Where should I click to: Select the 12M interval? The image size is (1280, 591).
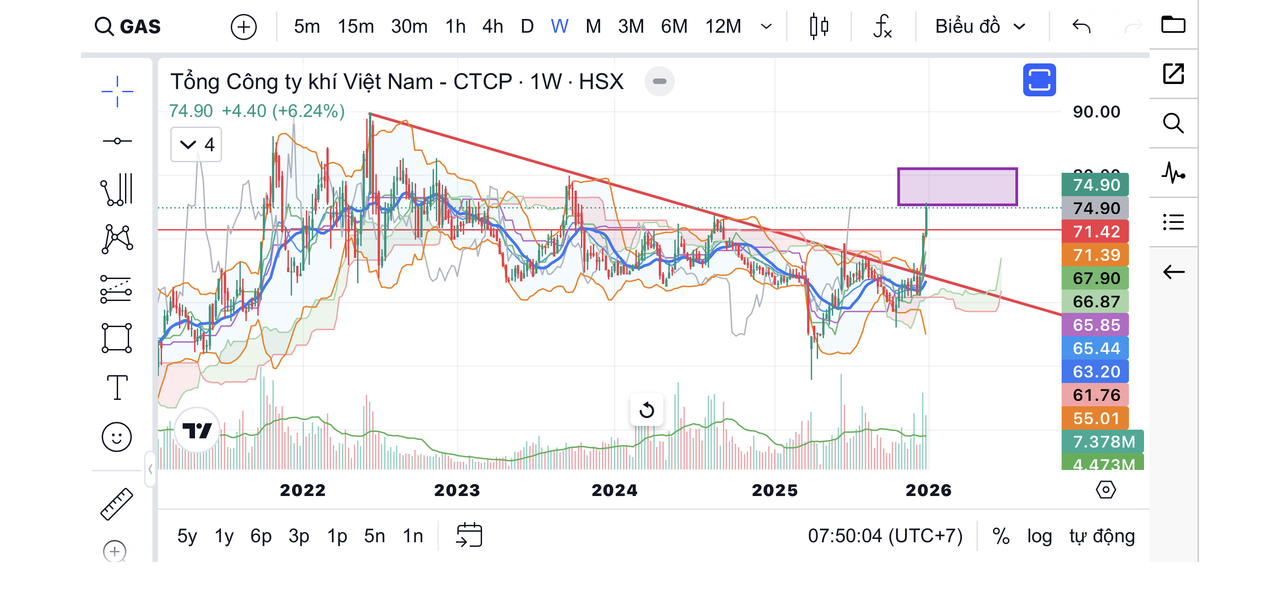723,27
